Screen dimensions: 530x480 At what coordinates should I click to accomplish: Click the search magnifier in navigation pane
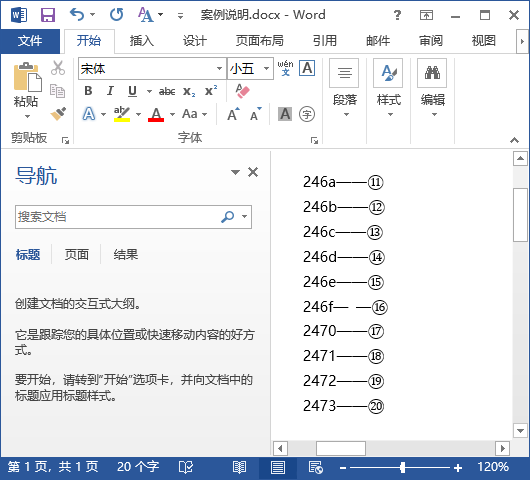228,217
